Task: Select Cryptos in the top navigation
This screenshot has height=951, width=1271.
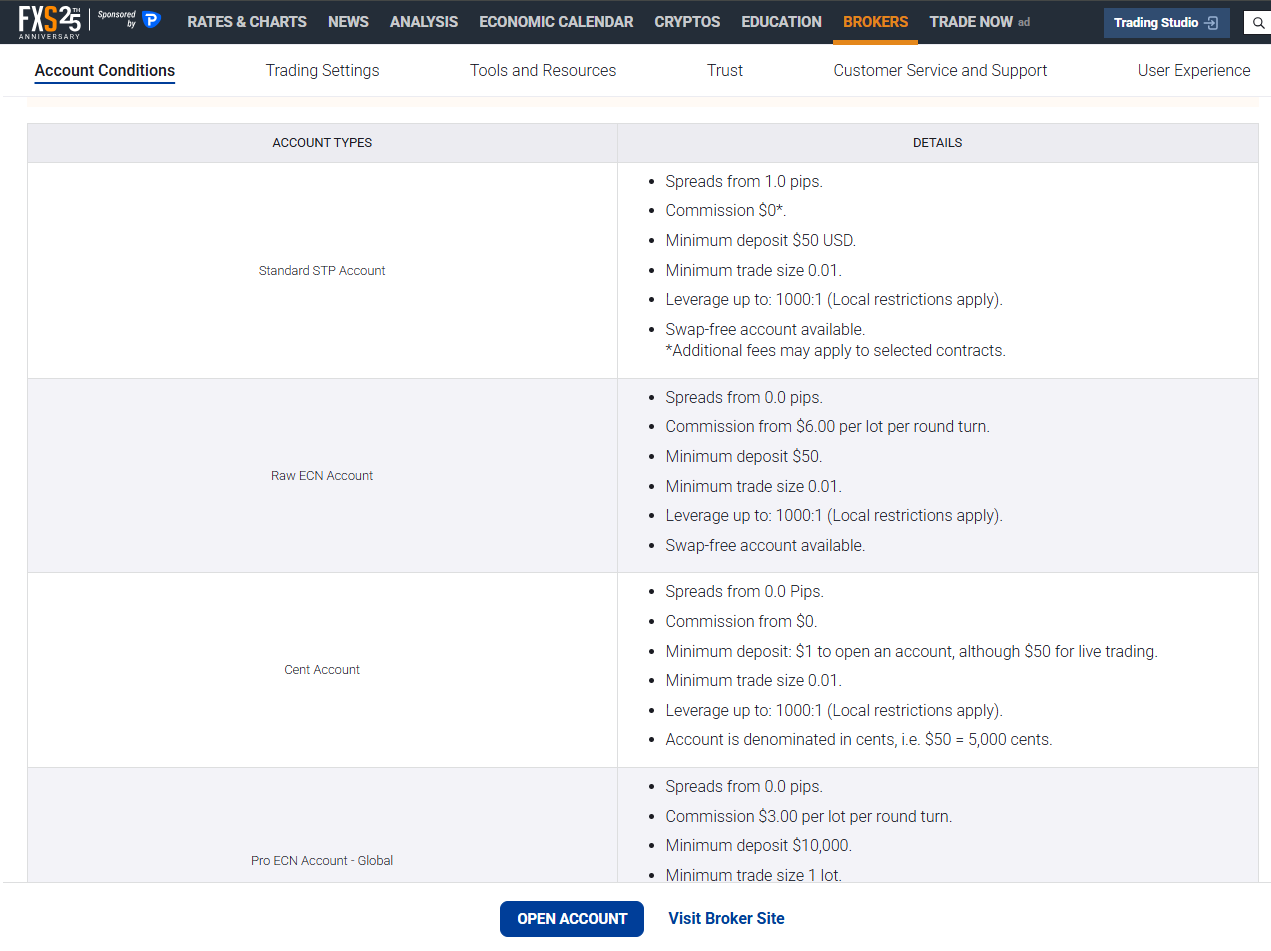Action: coord(687,22)
